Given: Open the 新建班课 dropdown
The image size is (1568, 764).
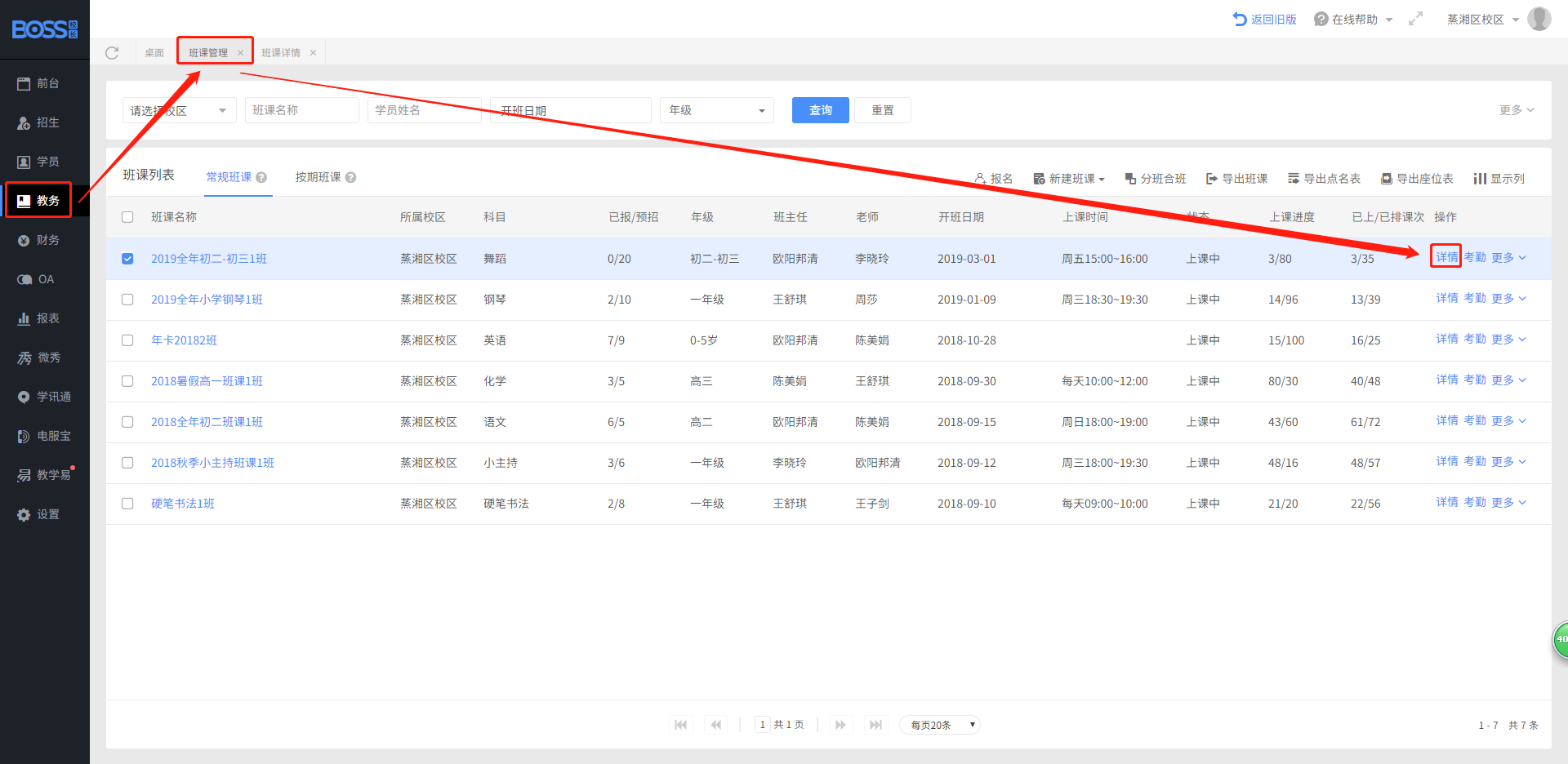Looking at the screenshot, I should (x=1069, y=179).
